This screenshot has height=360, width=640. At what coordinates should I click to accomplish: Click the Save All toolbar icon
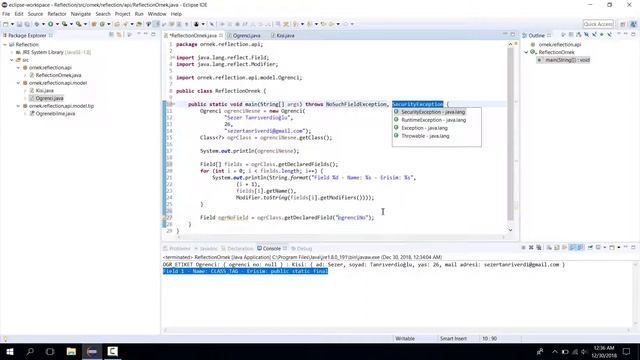coord(27,24)
